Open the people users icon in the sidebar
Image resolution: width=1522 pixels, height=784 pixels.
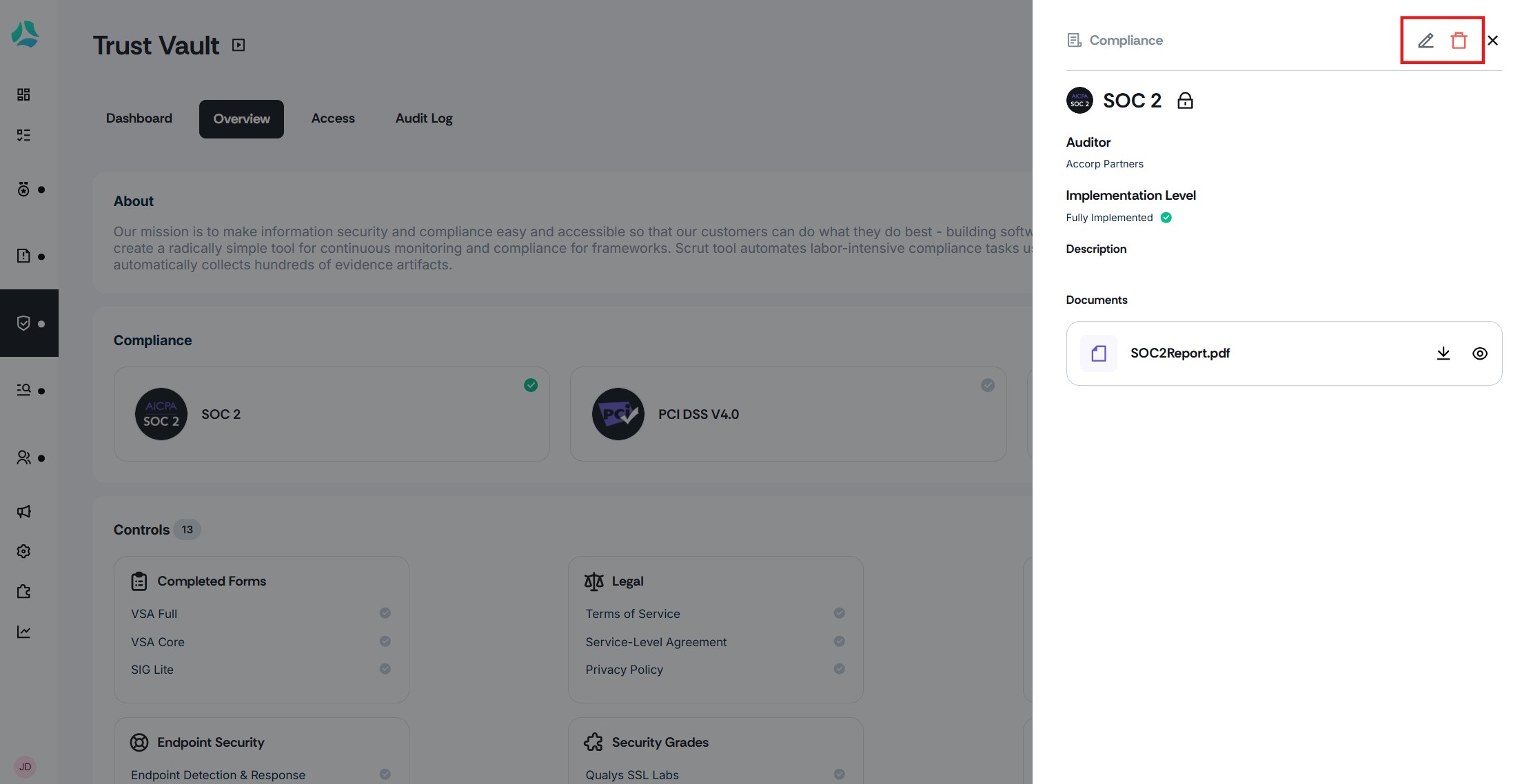[23, 457]
